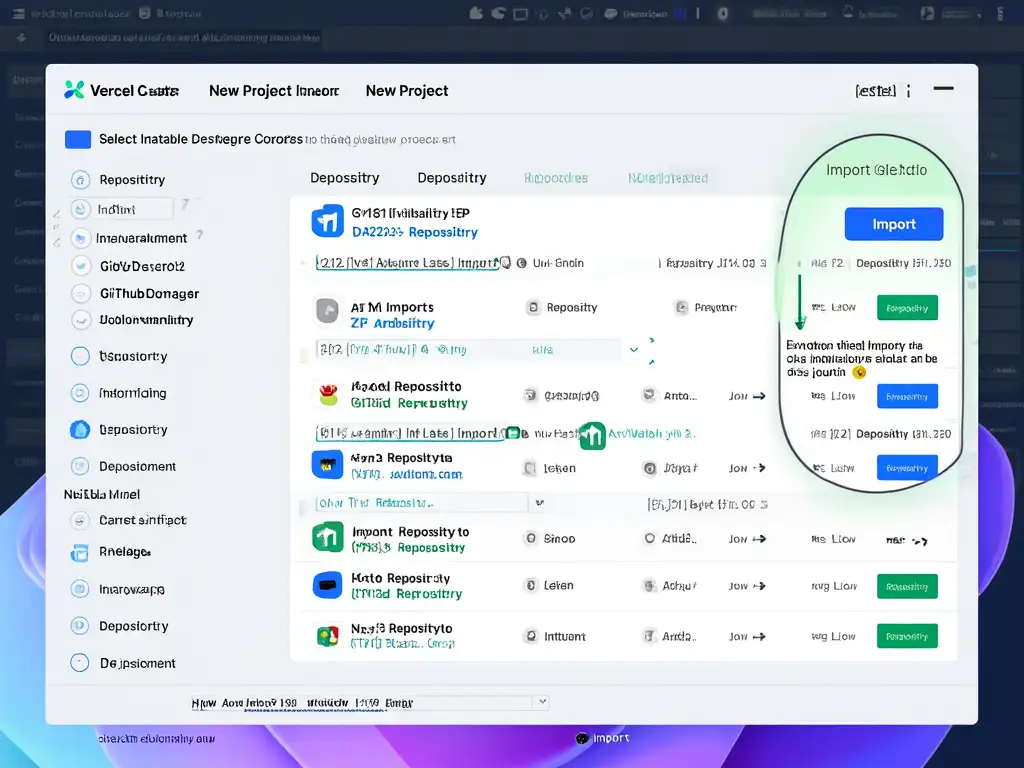Click hamburger menu icon in background window top bar
The width and height of the screenshot is (1024, 768).
19,13
